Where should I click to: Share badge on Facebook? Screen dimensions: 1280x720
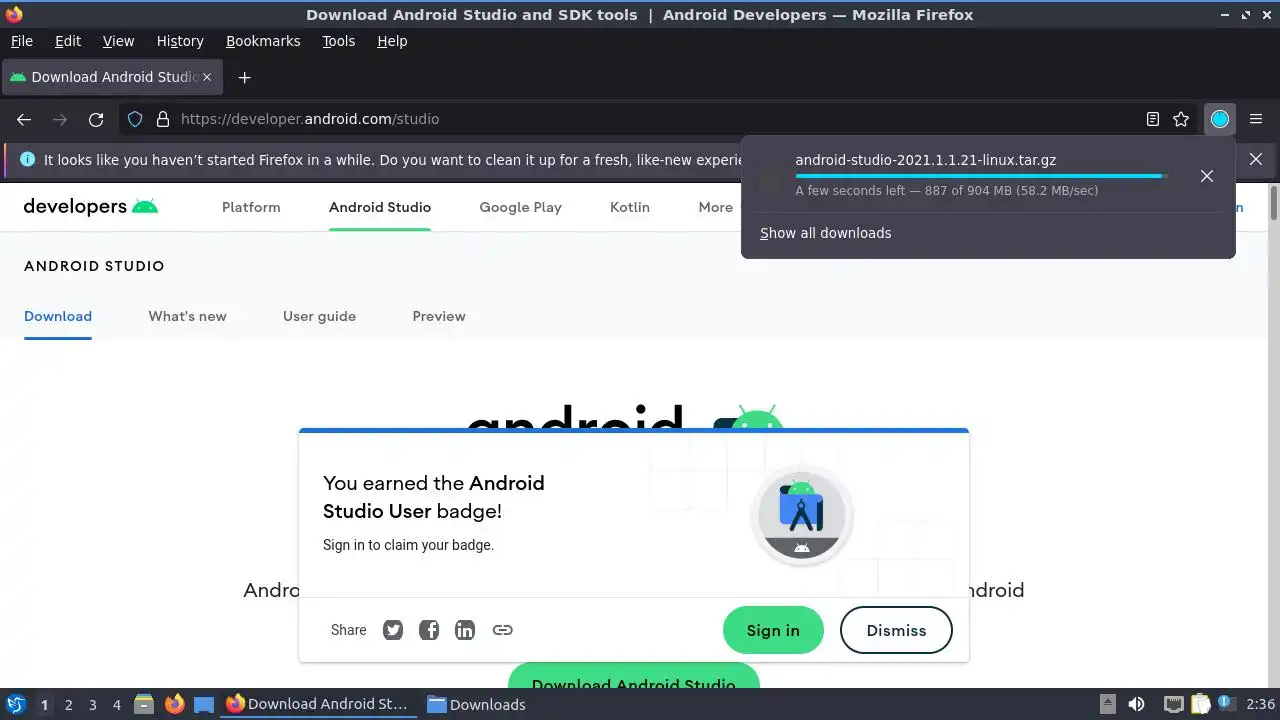pyautogui.click(x=429, y=630)
